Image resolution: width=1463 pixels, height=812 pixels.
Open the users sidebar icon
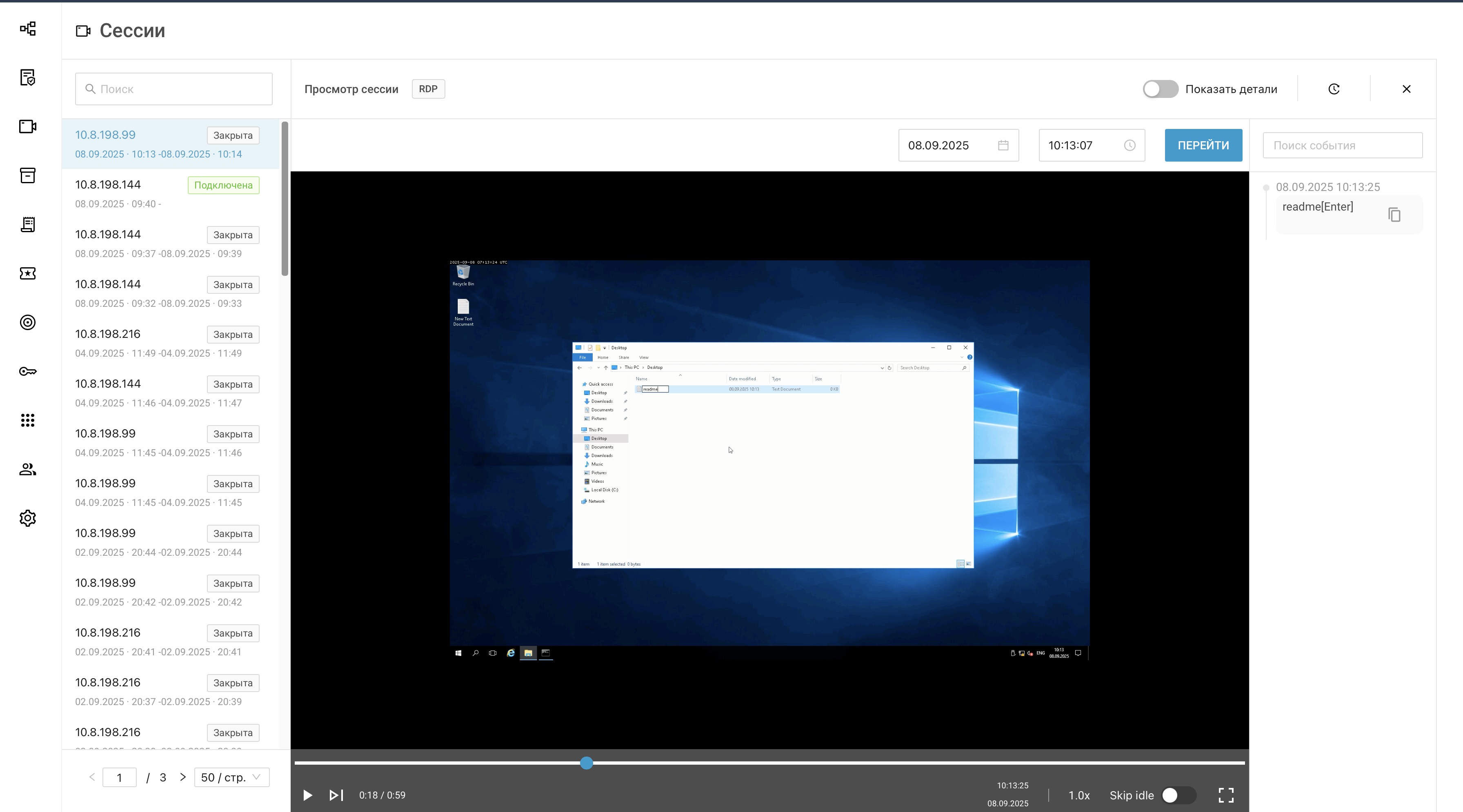(28, 470)
